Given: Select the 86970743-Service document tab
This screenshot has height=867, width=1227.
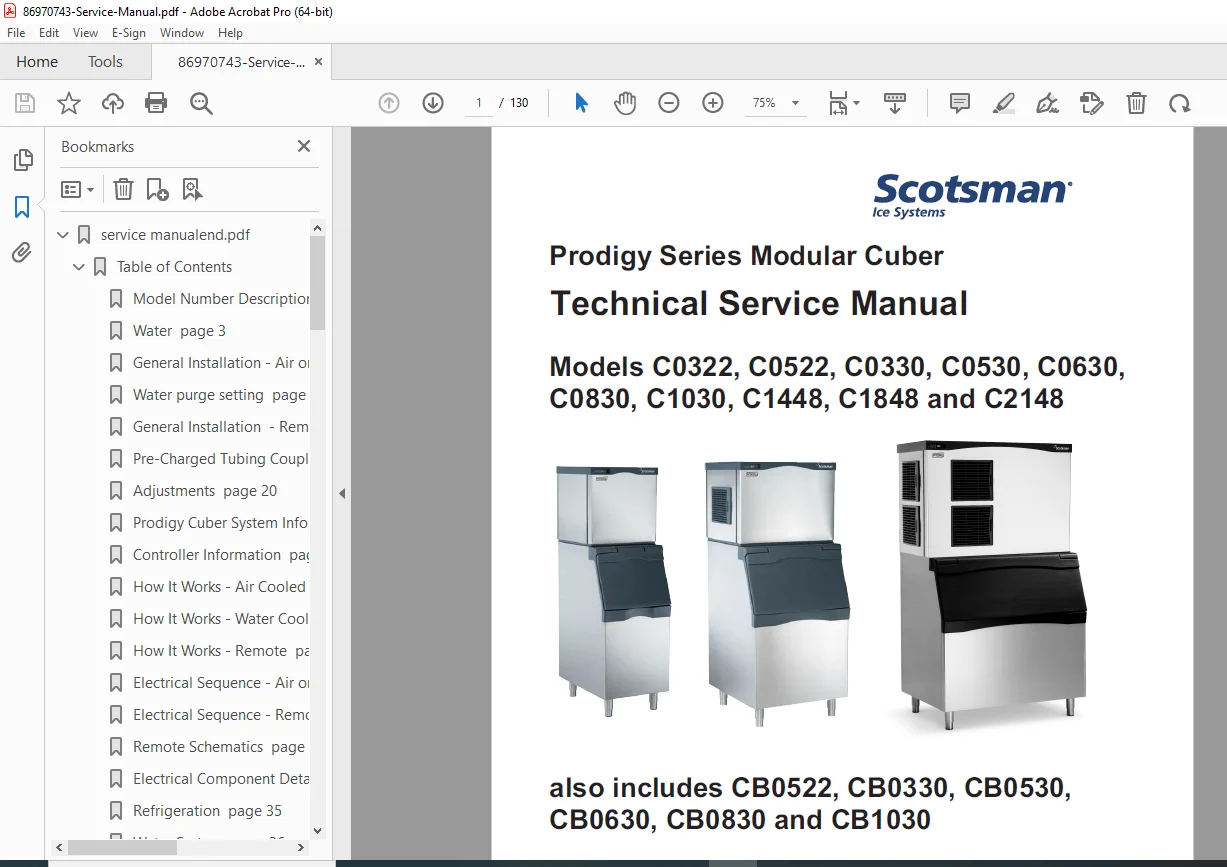Looking at the screenshot, I should coord(241,62).
